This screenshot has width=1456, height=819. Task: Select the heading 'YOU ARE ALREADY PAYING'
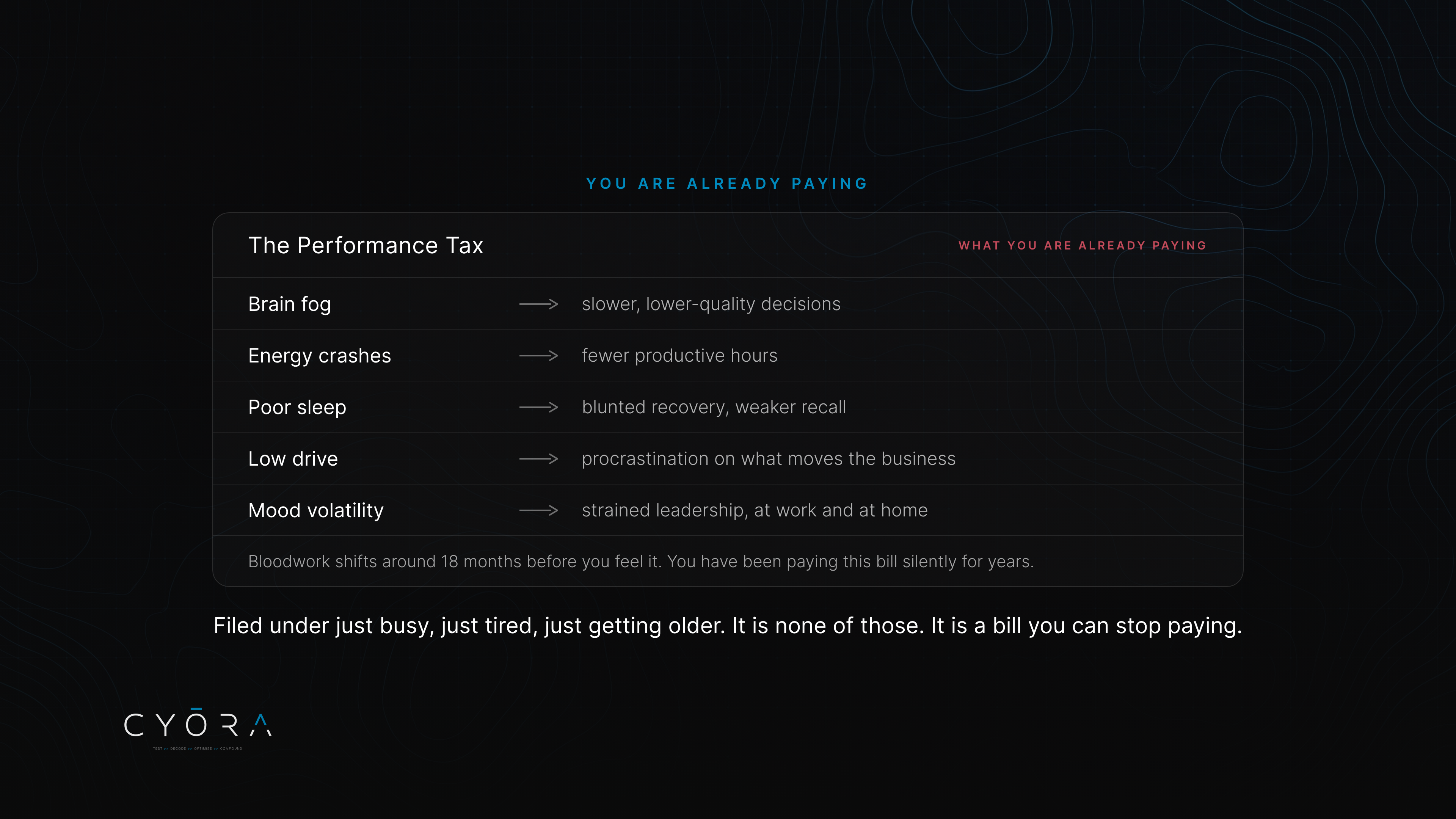tap(727, 184)
